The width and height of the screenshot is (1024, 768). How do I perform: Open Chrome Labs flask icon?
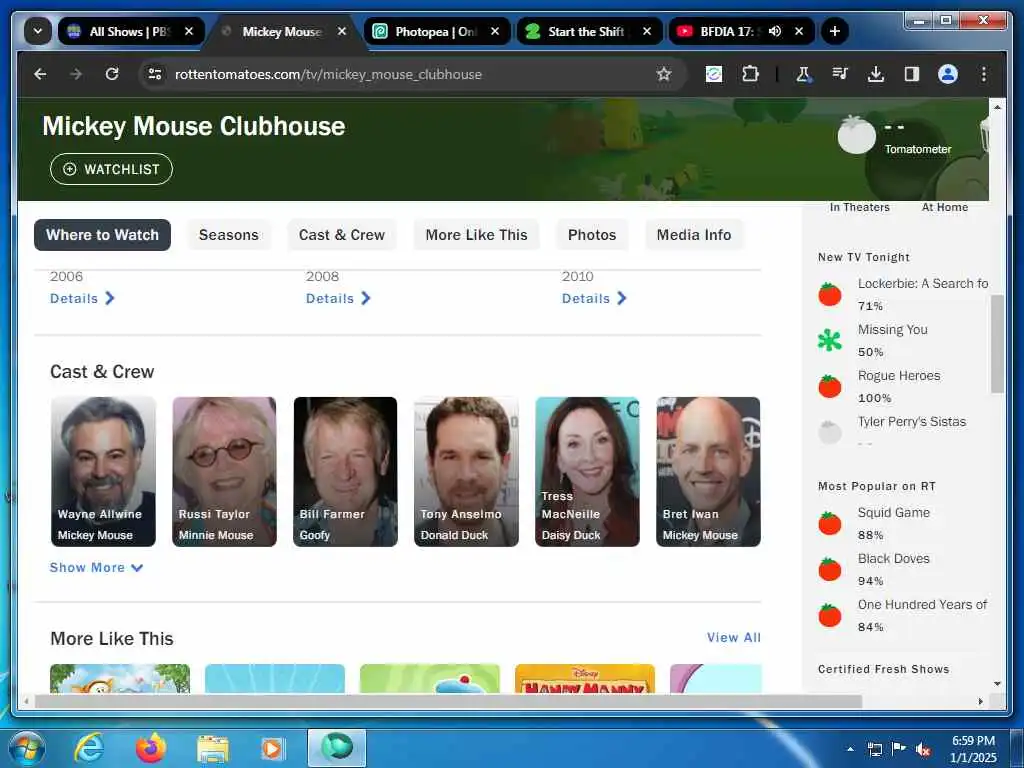[x=804, y=74]
